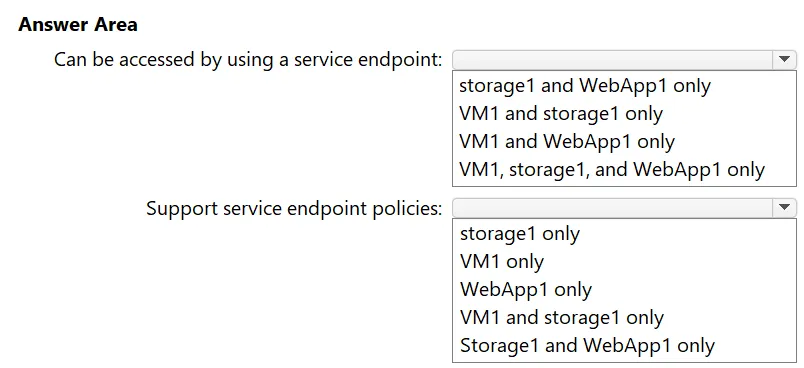Image resolution: width=804 pixels, height=368 pixels.
Task: Click the empty combo box for service endpoint access
Action: [624, 59]
